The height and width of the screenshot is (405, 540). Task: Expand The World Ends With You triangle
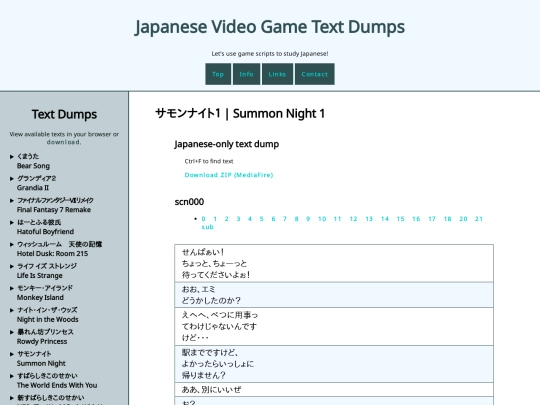pyautogui.click(x=12, y=376)
